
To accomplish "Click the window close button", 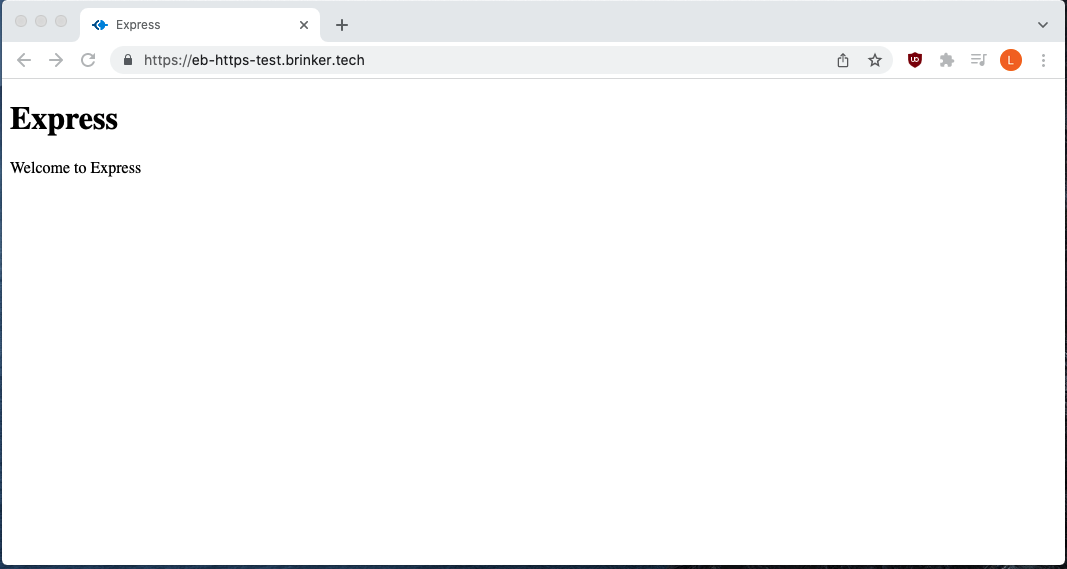I will [x=21, y=21].
